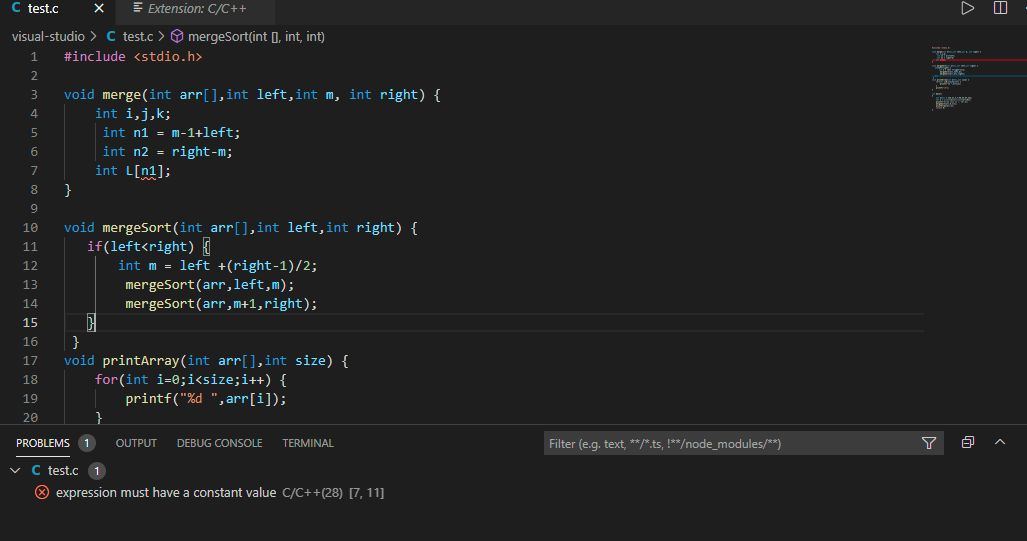1027x541 pixels.
Task: Run the C file with play icon
Action: tap(967, 9)
